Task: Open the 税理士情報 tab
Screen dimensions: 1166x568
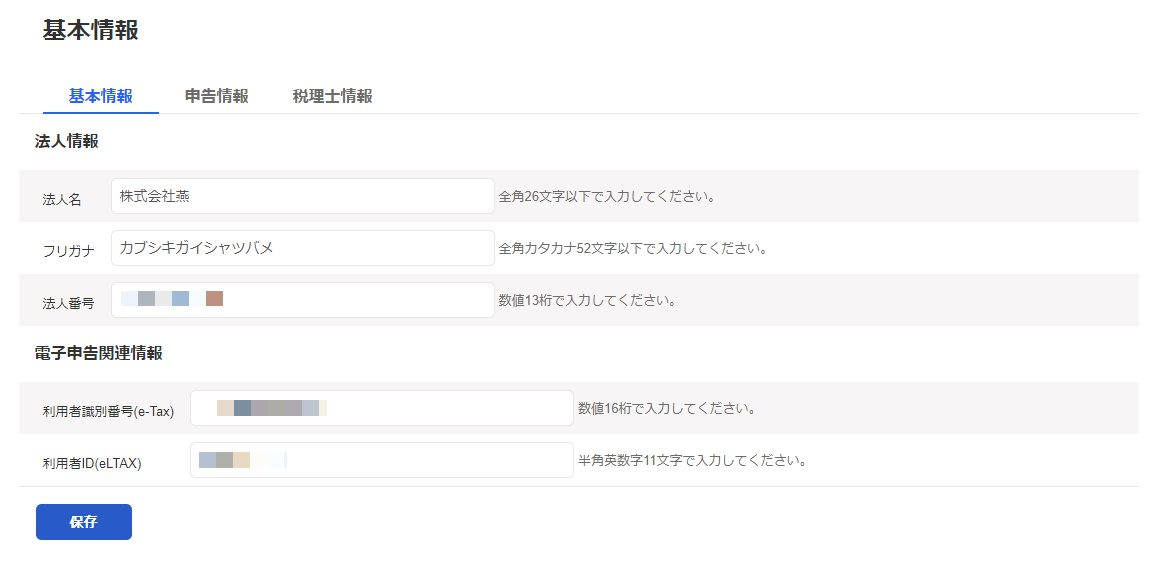Action: pos(332,96)
